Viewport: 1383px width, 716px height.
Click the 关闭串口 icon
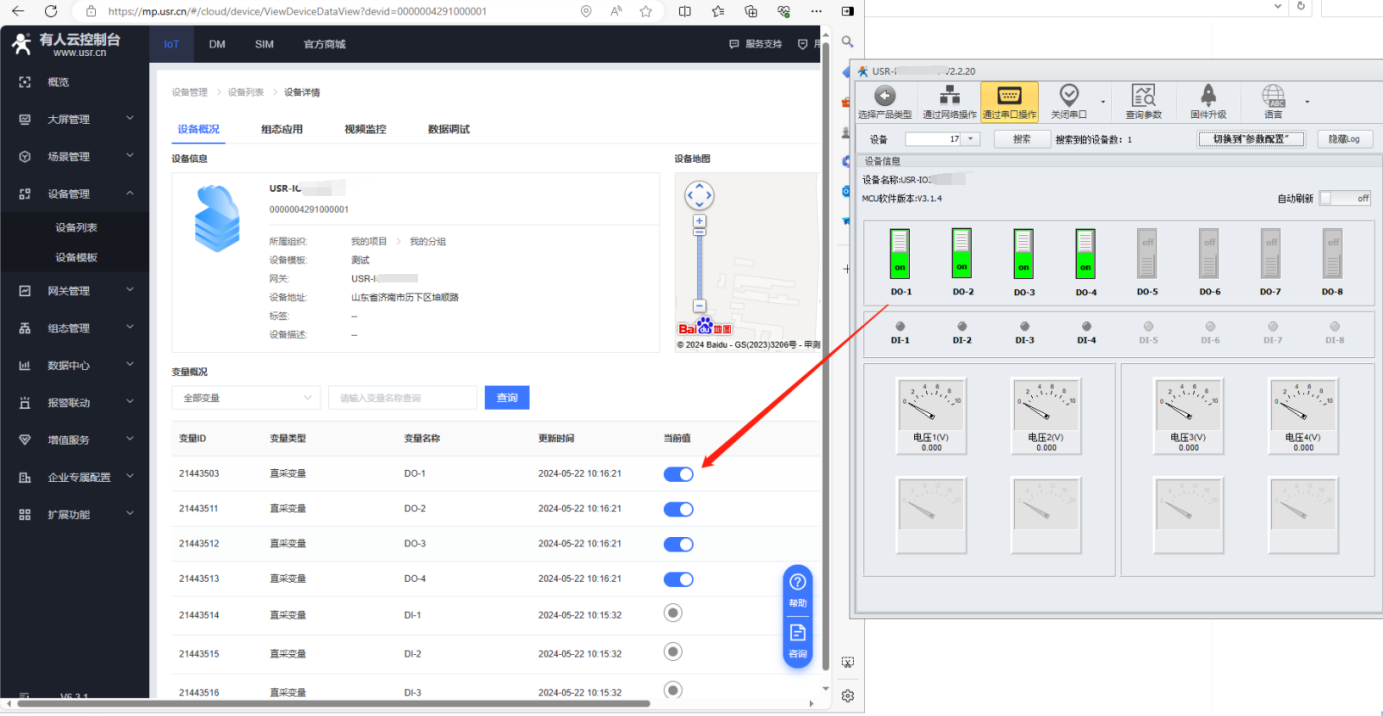pyautogui.click(x=1069, y=96)
